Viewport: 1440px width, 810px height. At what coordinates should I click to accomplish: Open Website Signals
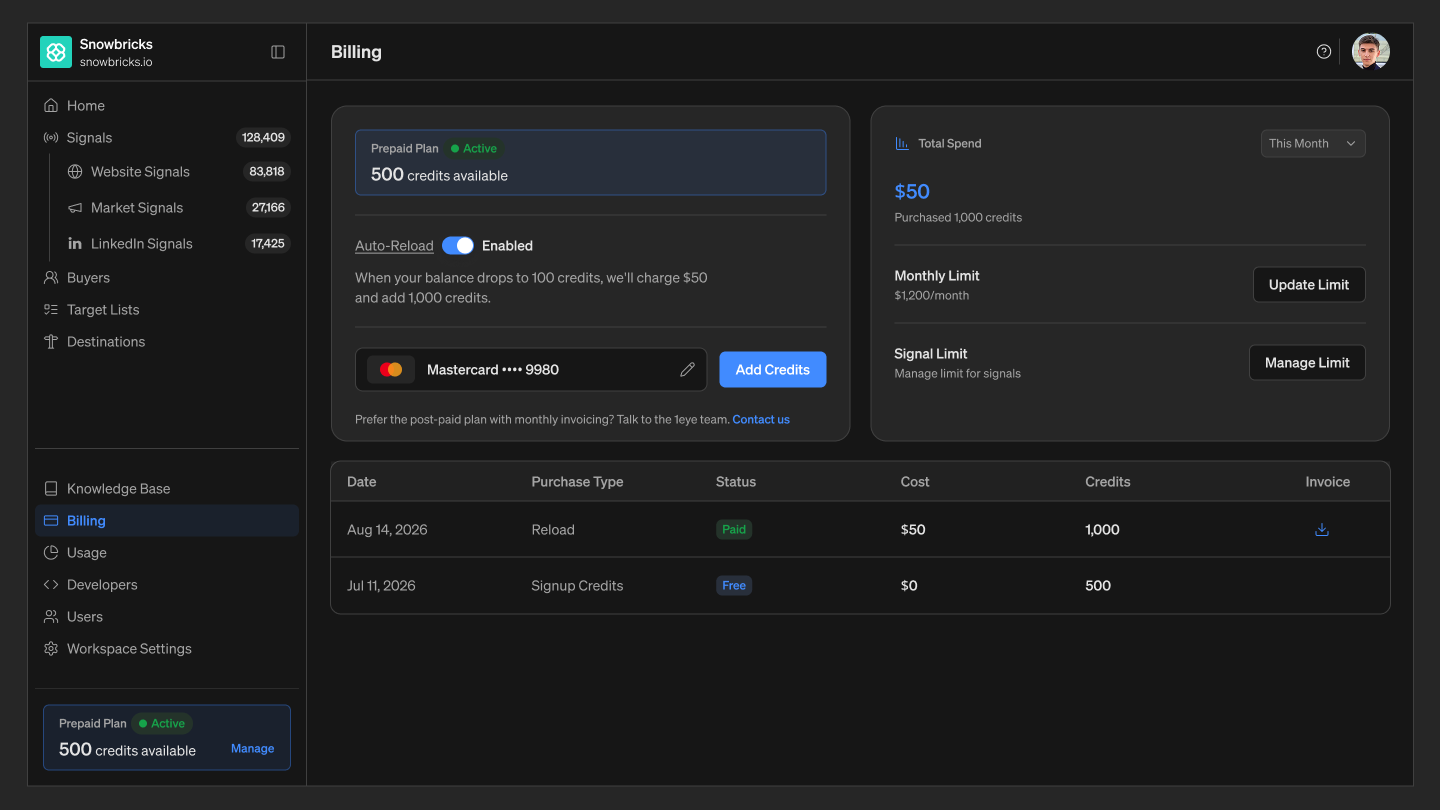(178, 172)
